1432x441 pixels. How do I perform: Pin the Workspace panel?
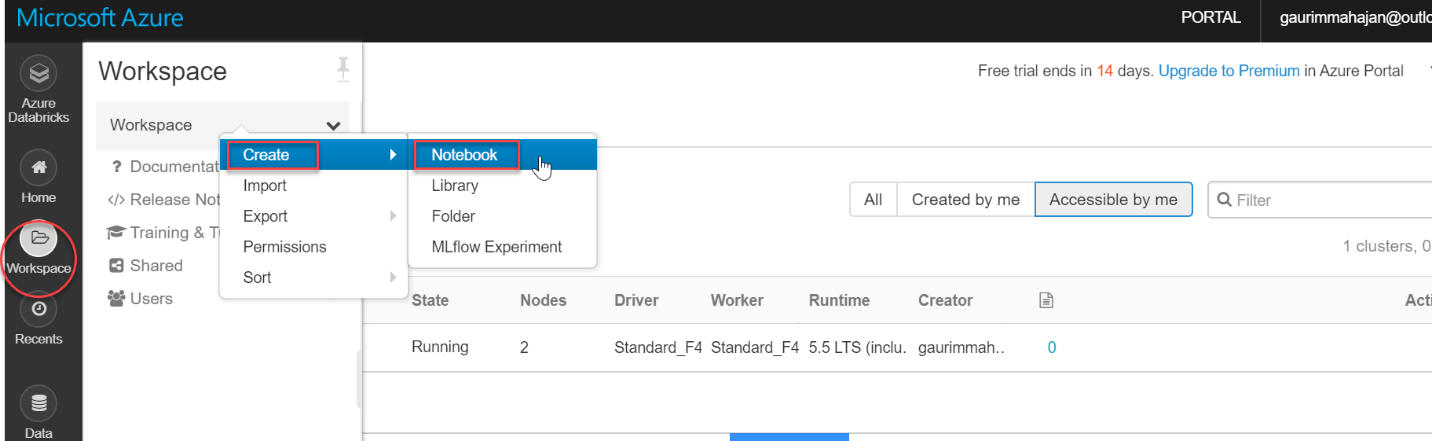tap(343, 69)
